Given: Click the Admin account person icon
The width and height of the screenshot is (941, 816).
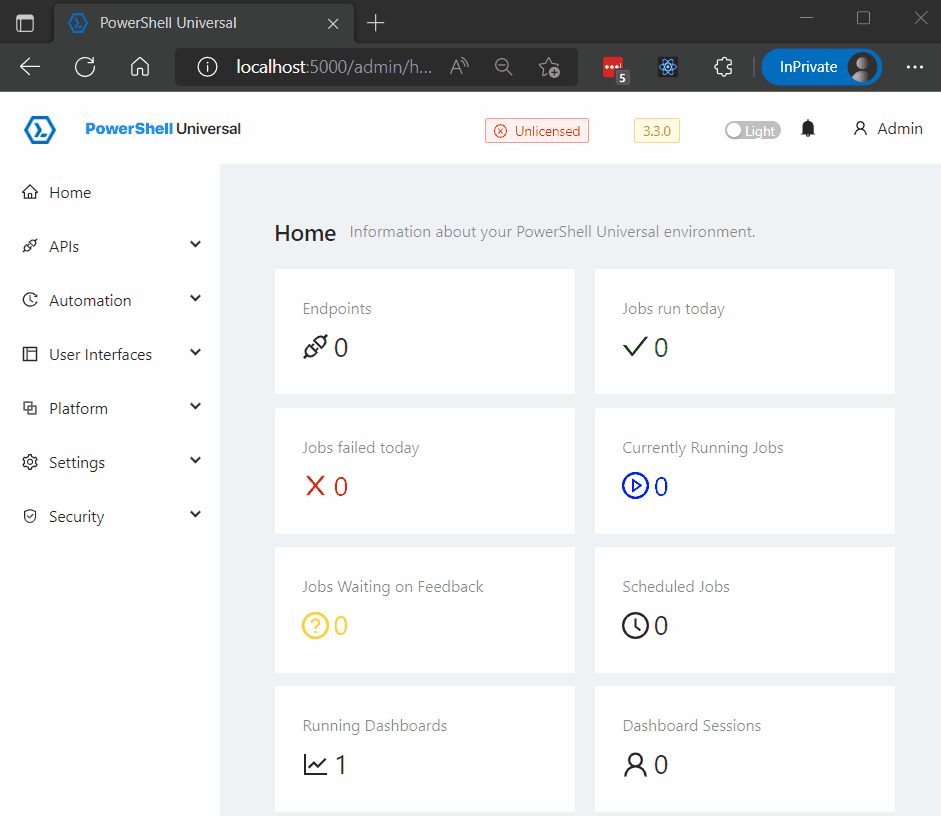Looking at the screenshot, I should [x=860, y=128].
